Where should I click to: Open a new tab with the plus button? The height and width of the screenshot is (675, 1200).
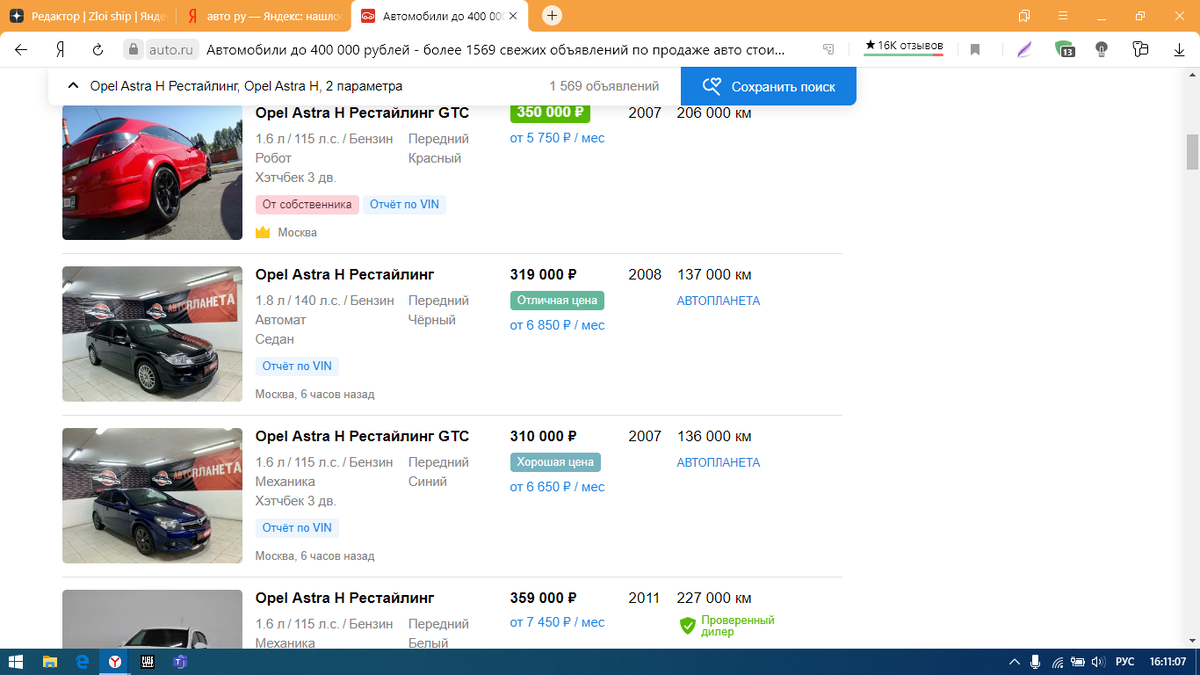552,16
